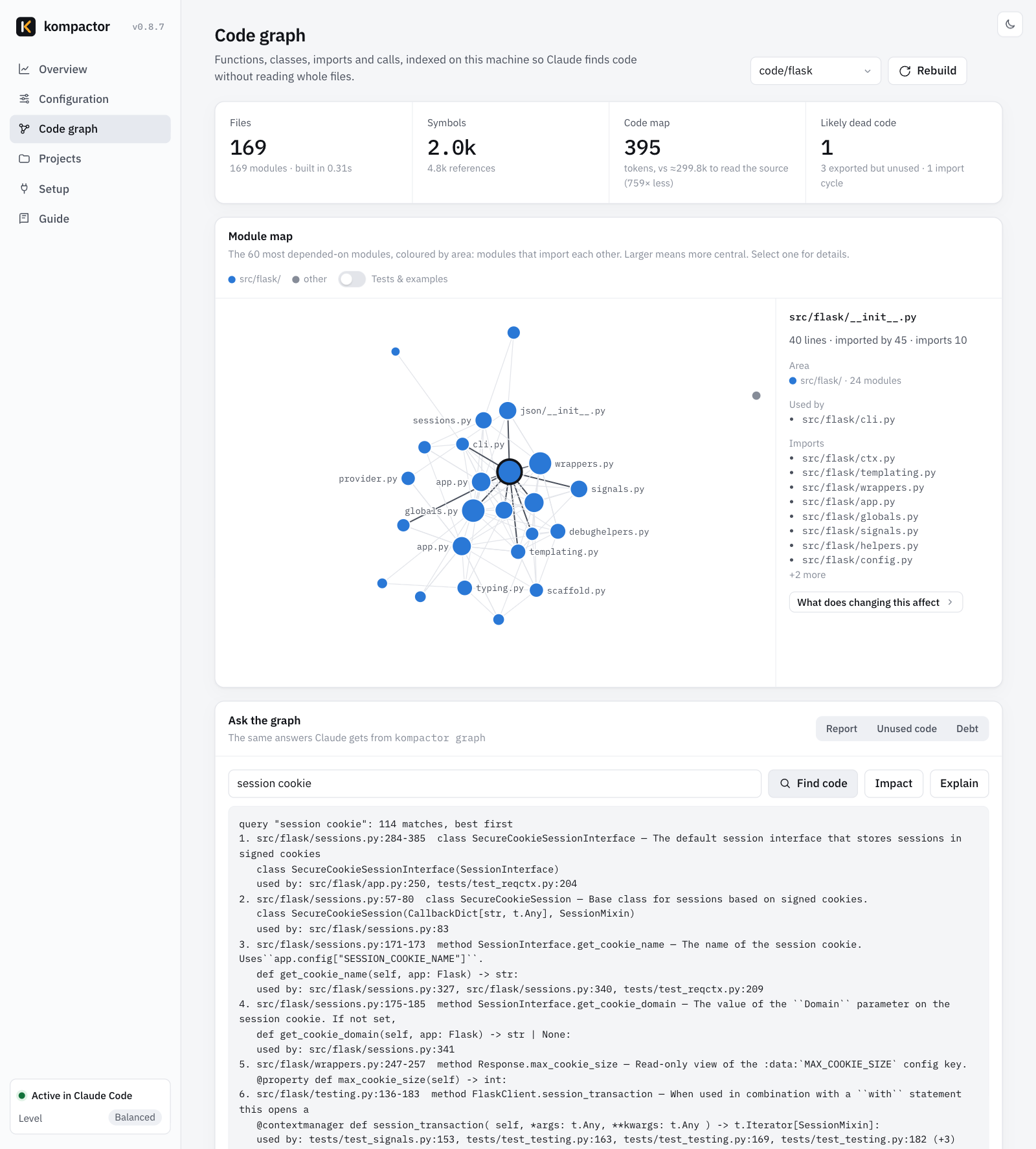
Task: Select the debughelpers.py graph node
Action: coord(557,531)
